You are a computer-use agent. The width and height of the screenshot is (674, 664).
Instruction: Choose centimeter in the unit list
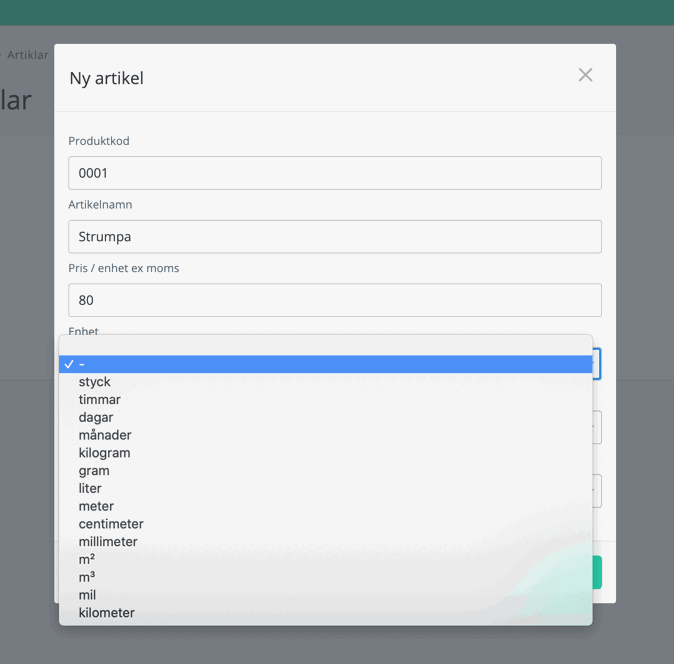point(111,524)
